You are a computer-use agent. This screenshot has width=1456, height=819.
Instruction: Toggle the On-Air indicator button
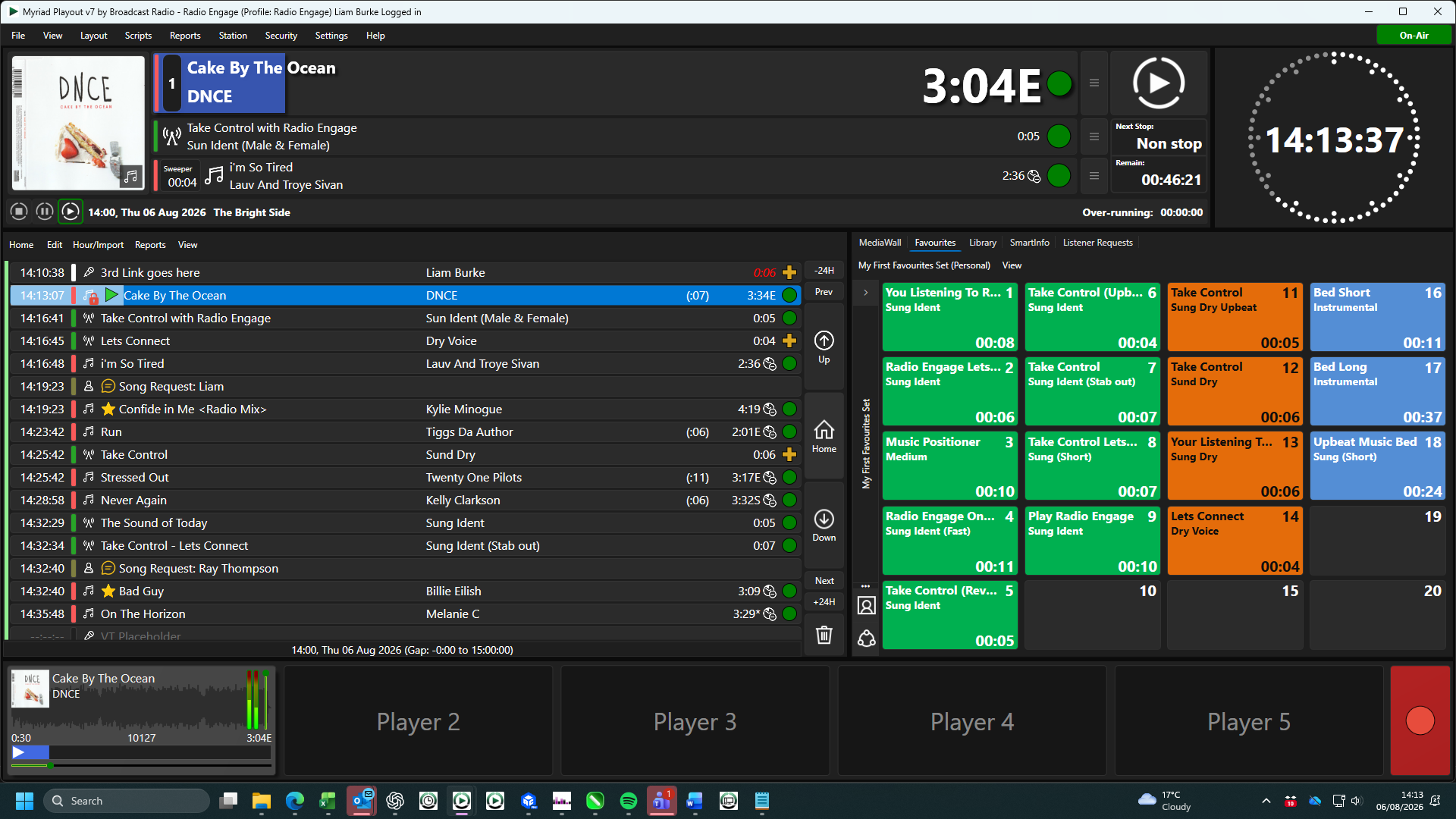pyautogui.click(x=1414, y=36)
